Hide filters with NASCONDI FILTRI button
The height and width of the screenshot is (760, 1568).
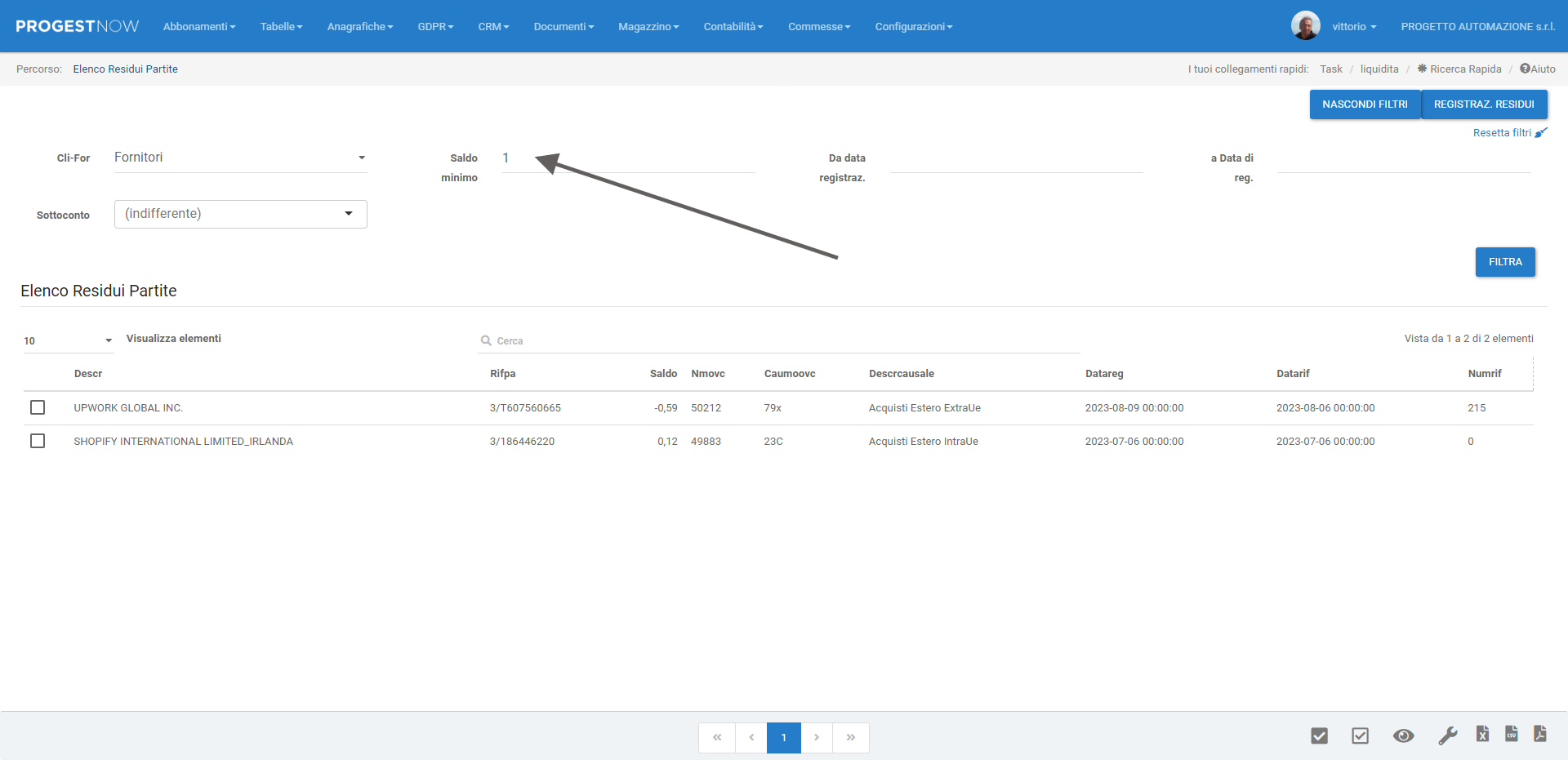[1365, 104]
